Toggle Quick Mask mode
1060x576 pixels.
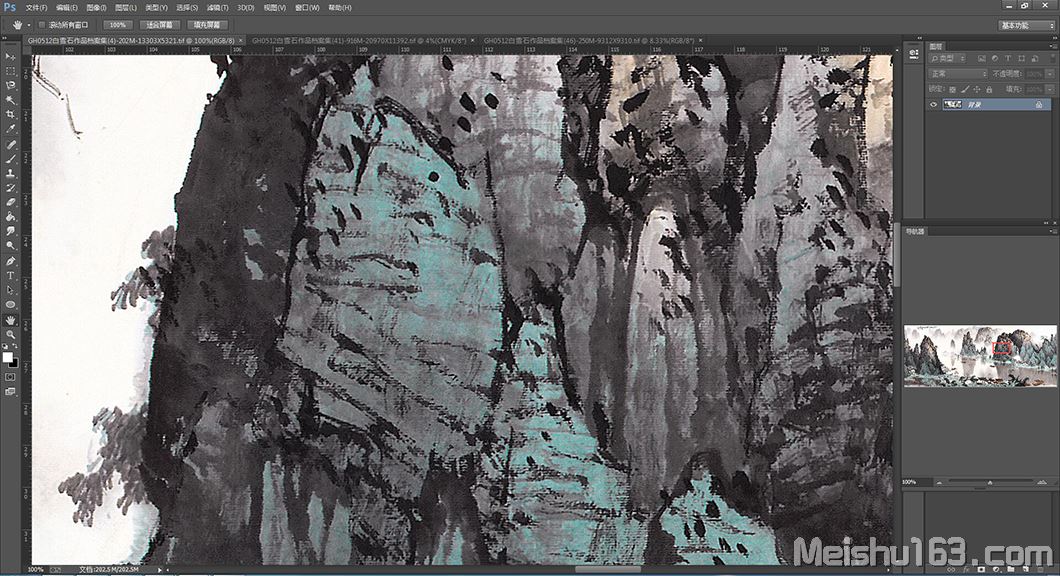[10, 377]
